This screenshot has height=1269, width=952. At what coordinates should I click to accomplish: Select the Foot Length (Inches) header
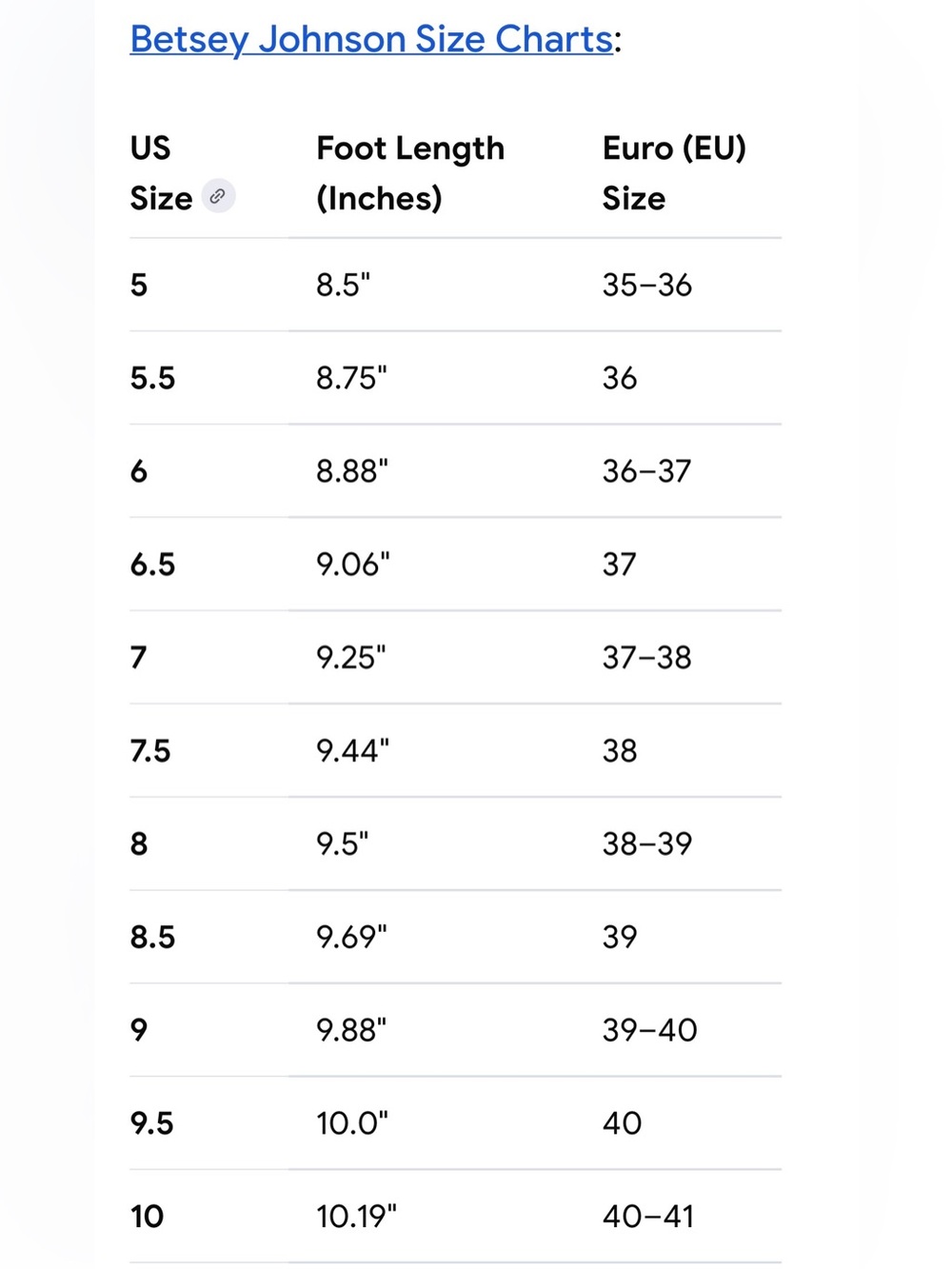coord(410,173)
